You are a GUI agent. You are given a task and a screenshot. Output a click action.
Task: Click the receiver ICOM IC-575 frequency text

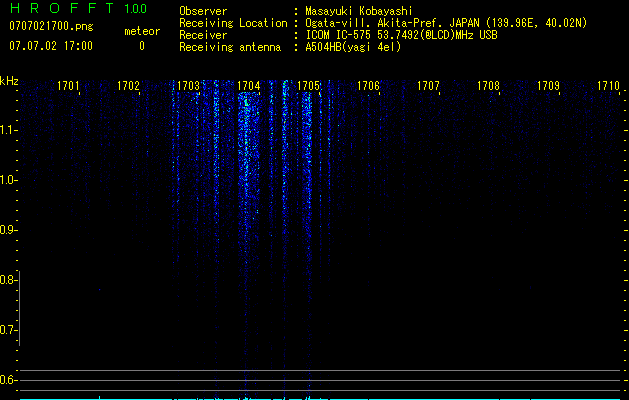point(401,35)
